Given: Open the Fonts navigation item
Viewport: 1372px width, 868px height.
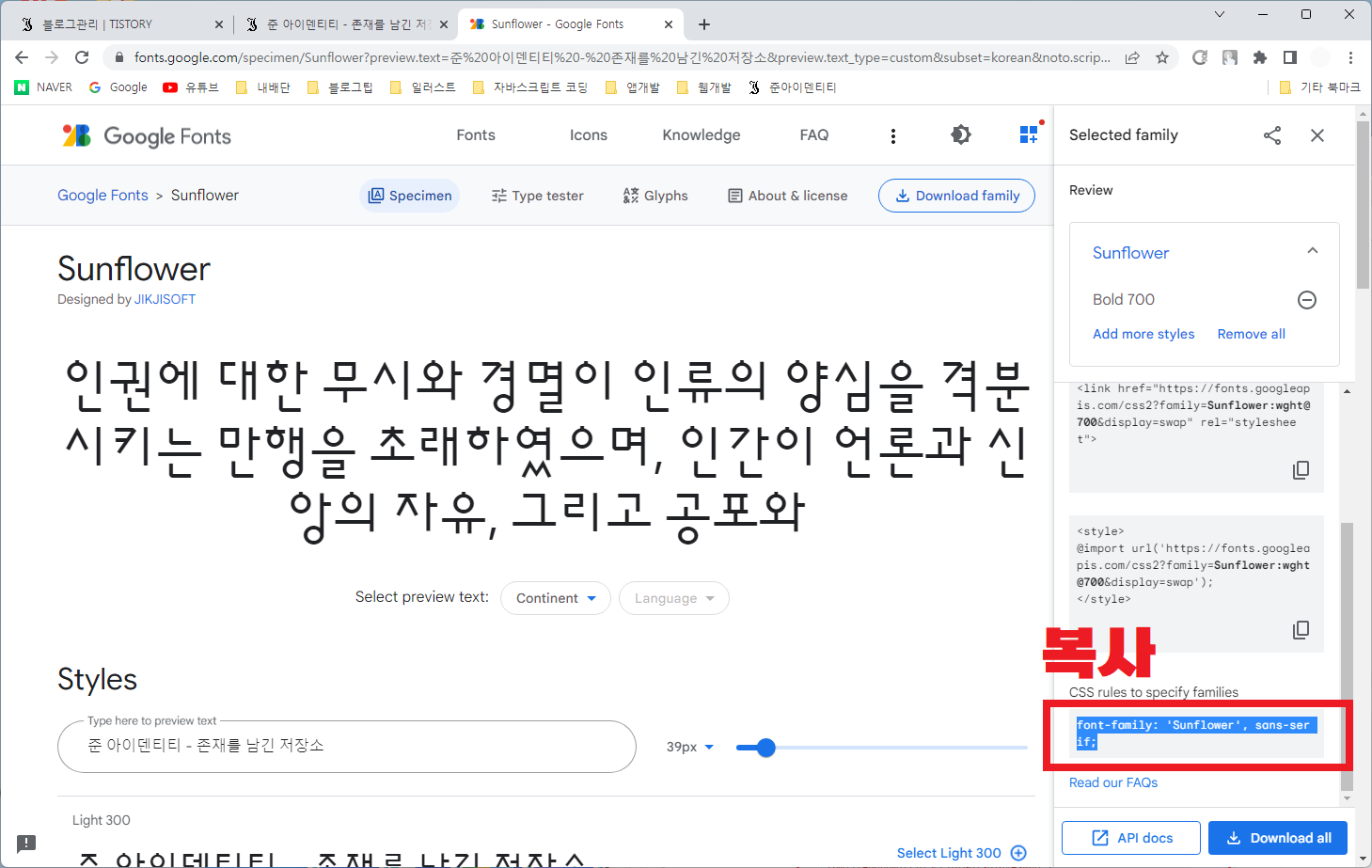Looking at the screenshot, I should tap(476, 135).
